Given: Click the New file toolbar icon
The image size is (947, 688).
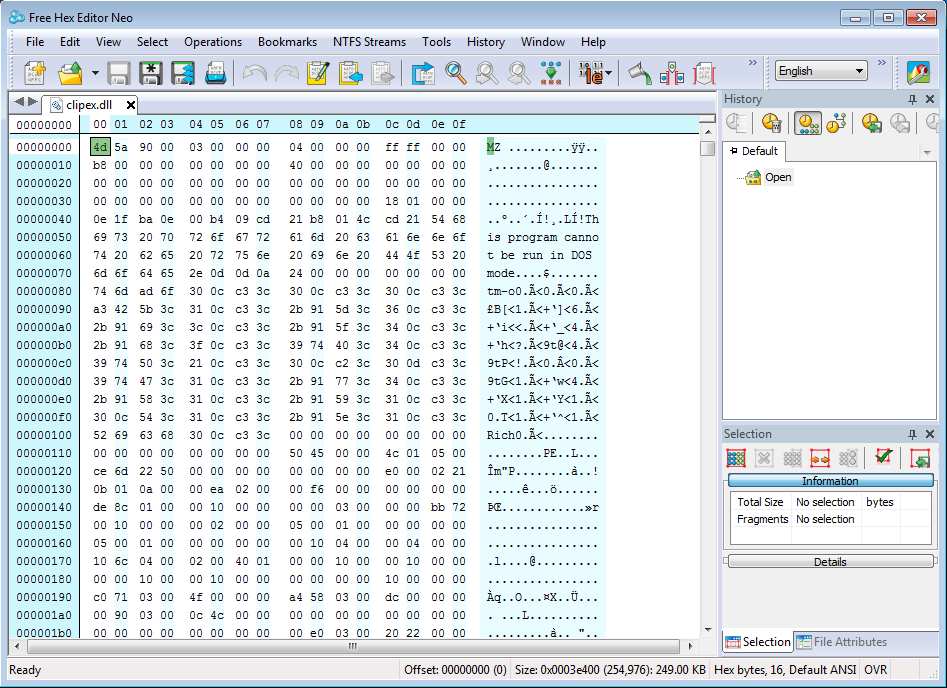Looking at the screenshot, I should tap(35, 73).
